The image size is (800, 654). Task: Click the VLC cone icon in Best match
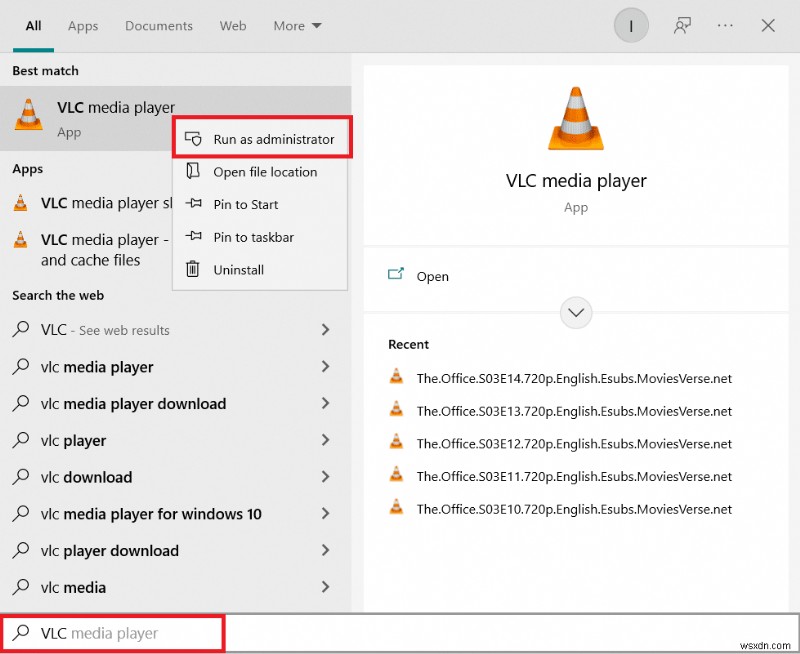click(28, 117)
